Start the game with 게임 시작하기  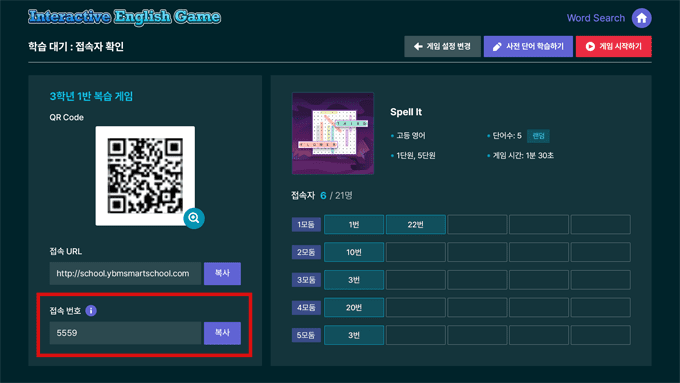[613, 46]
